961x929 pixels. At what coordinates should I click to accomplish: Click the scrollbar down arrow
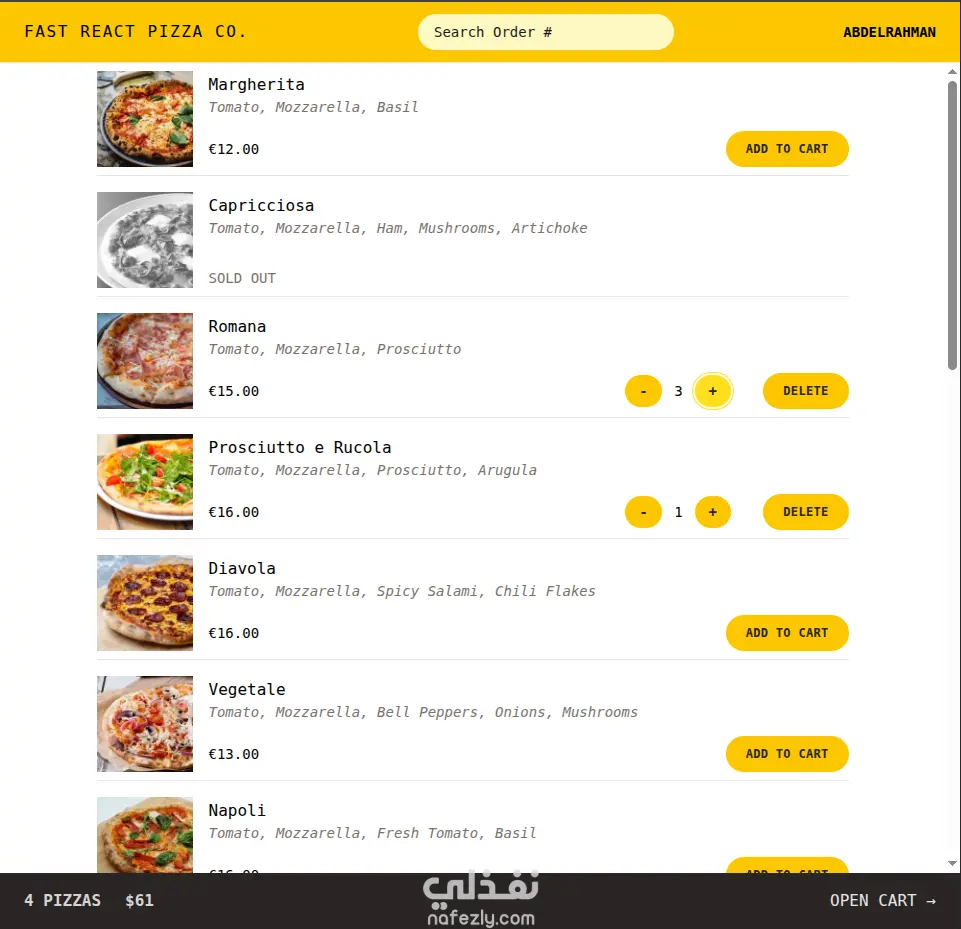952,863
